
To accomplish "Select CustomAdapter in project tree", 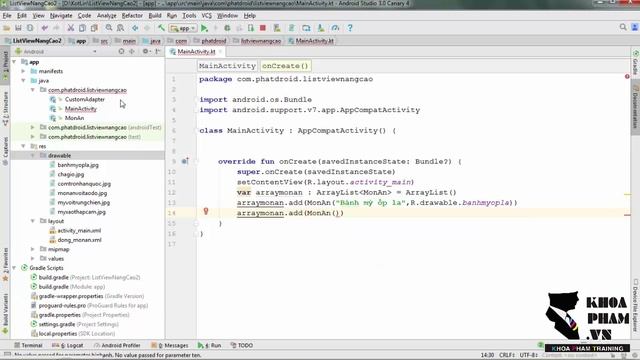I will (85, 100).
